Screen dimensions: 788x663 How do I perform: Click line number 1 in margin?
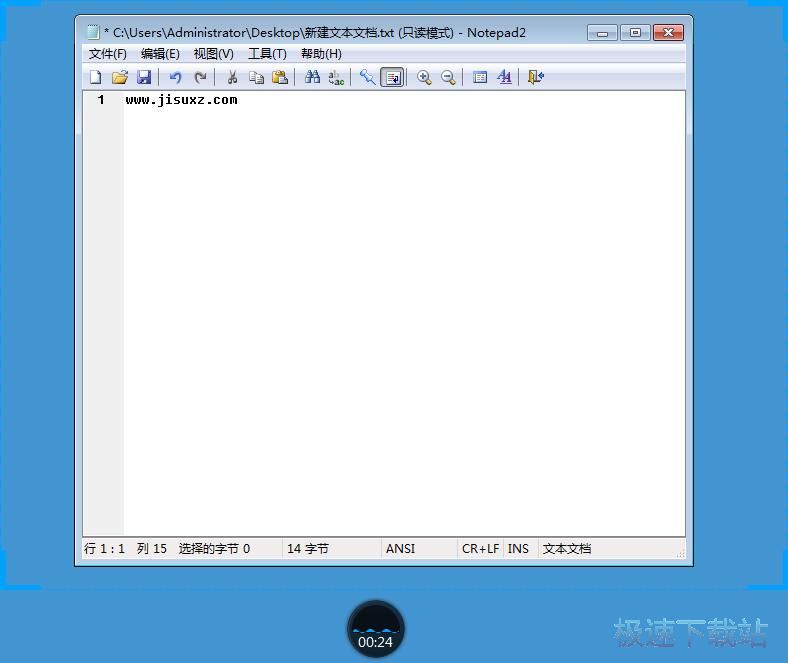coord(101,100)
